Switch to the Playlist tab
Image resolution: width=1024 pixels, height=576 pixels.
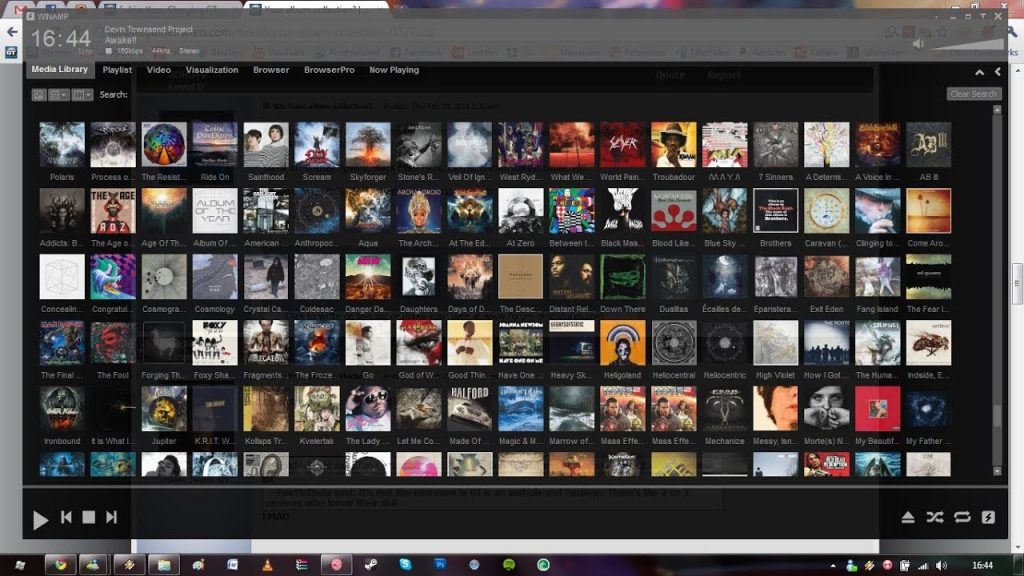(117, 70)
